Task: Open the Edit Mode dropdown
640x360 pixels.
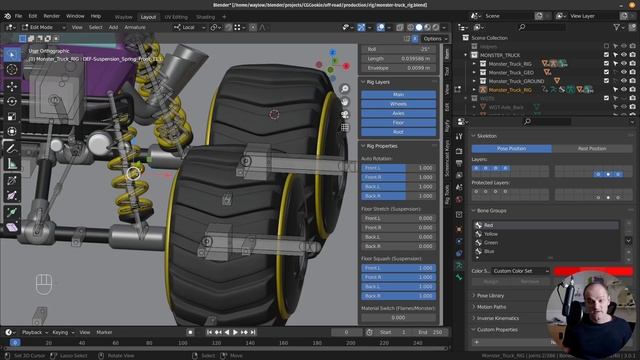Action: click(x=44, y=27)
